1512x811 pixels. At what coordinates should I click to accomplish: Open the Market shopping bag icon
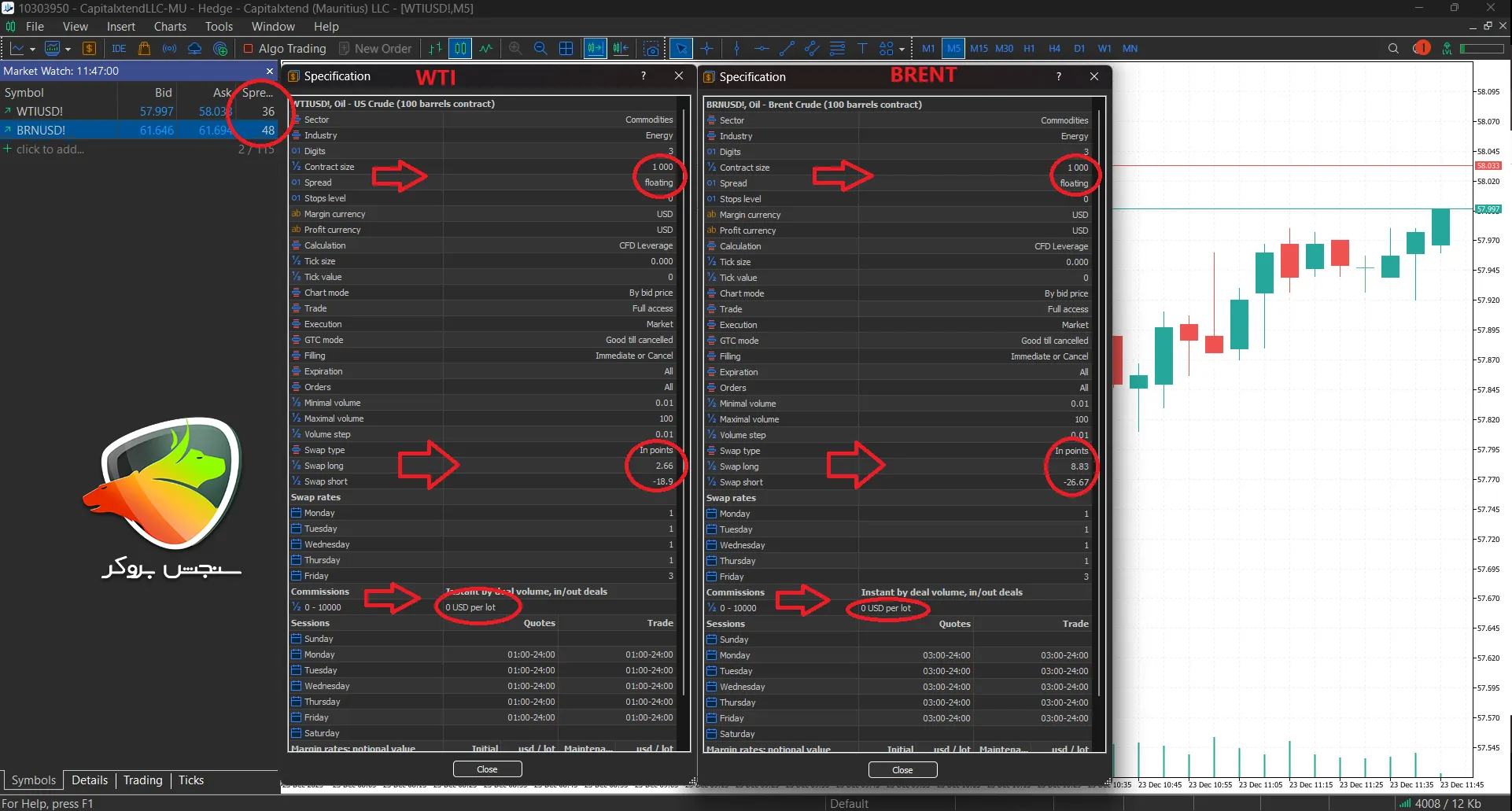click(144, 49)
